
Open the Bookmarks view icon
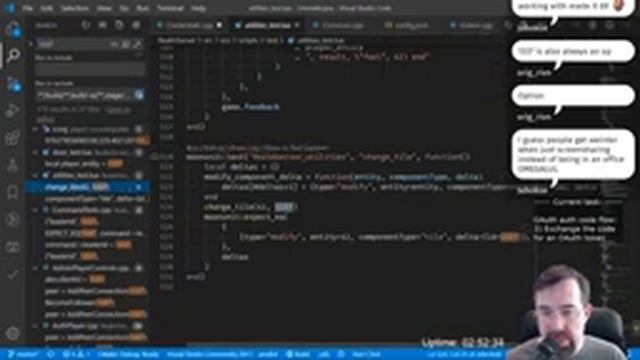pyautogui.click(x=13, y=192)
